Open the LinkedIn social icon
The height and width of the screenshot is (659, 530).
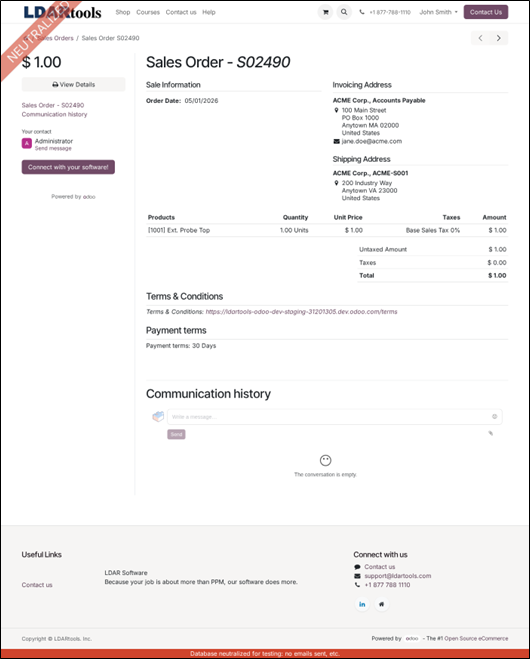coord(362,604)
